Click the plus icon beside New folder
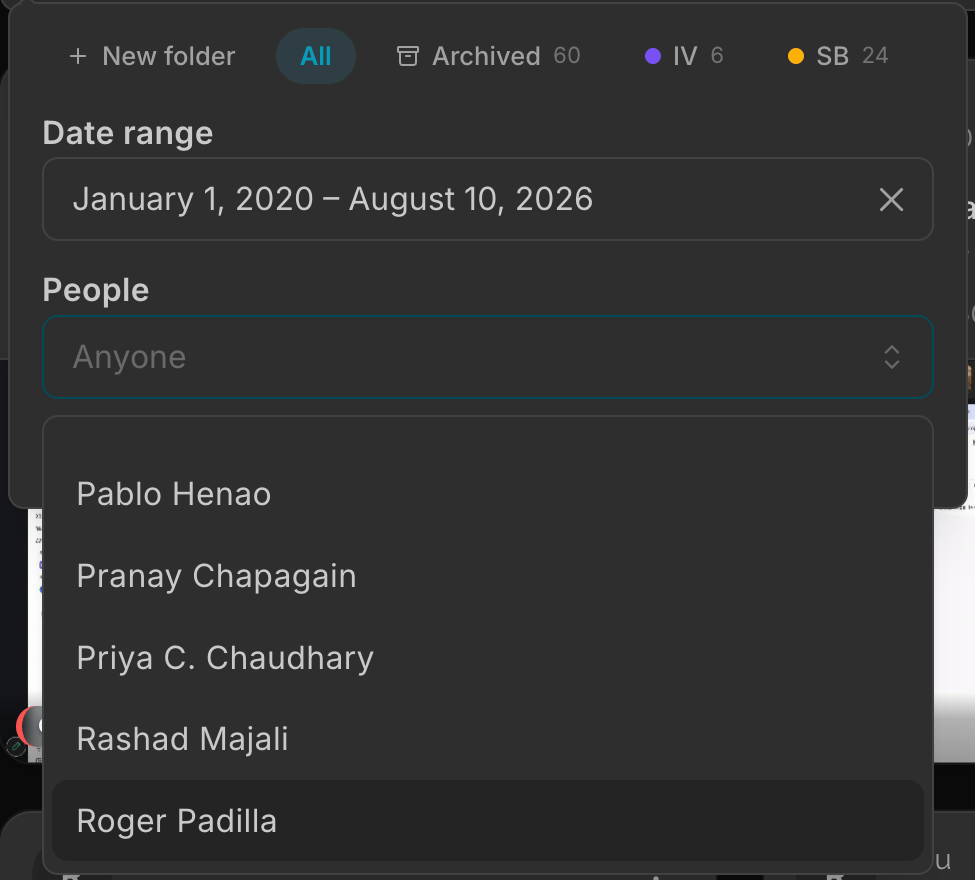The height and width of the screenshot is (880, 975). [78, 57]
